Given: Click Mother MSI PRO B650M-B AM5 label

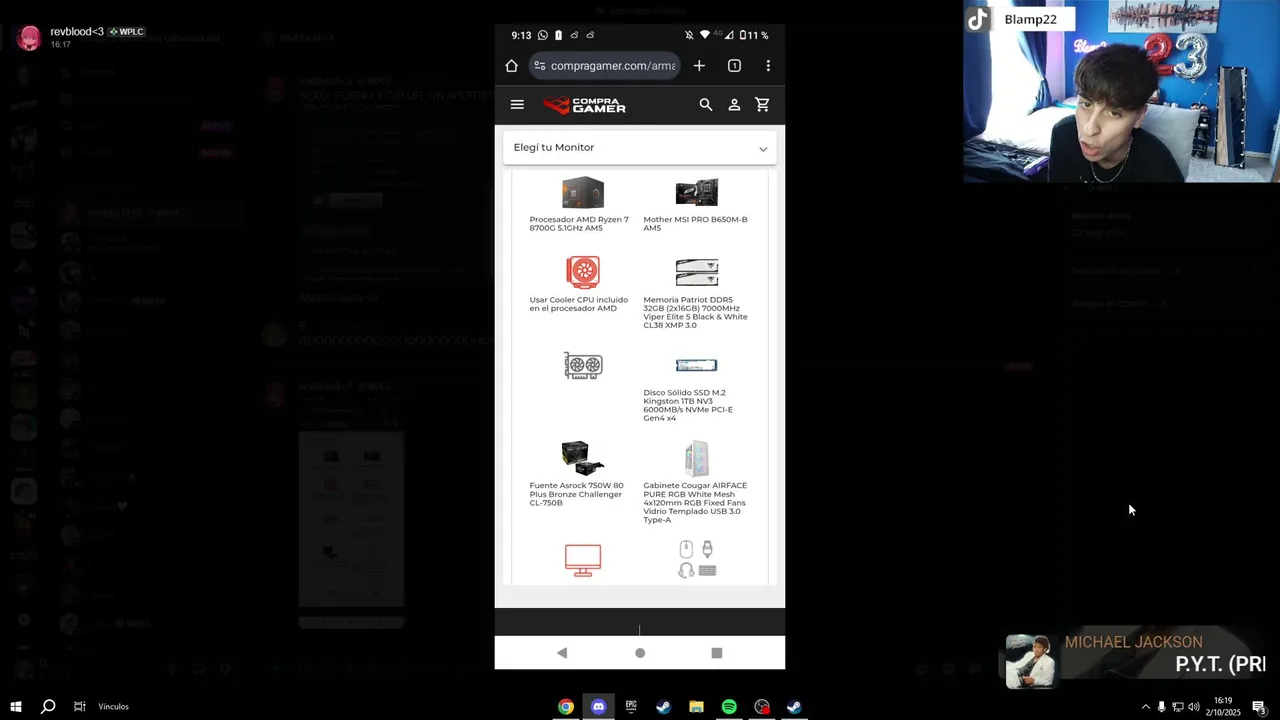Looking at the screenshot, I should (695, 224).
